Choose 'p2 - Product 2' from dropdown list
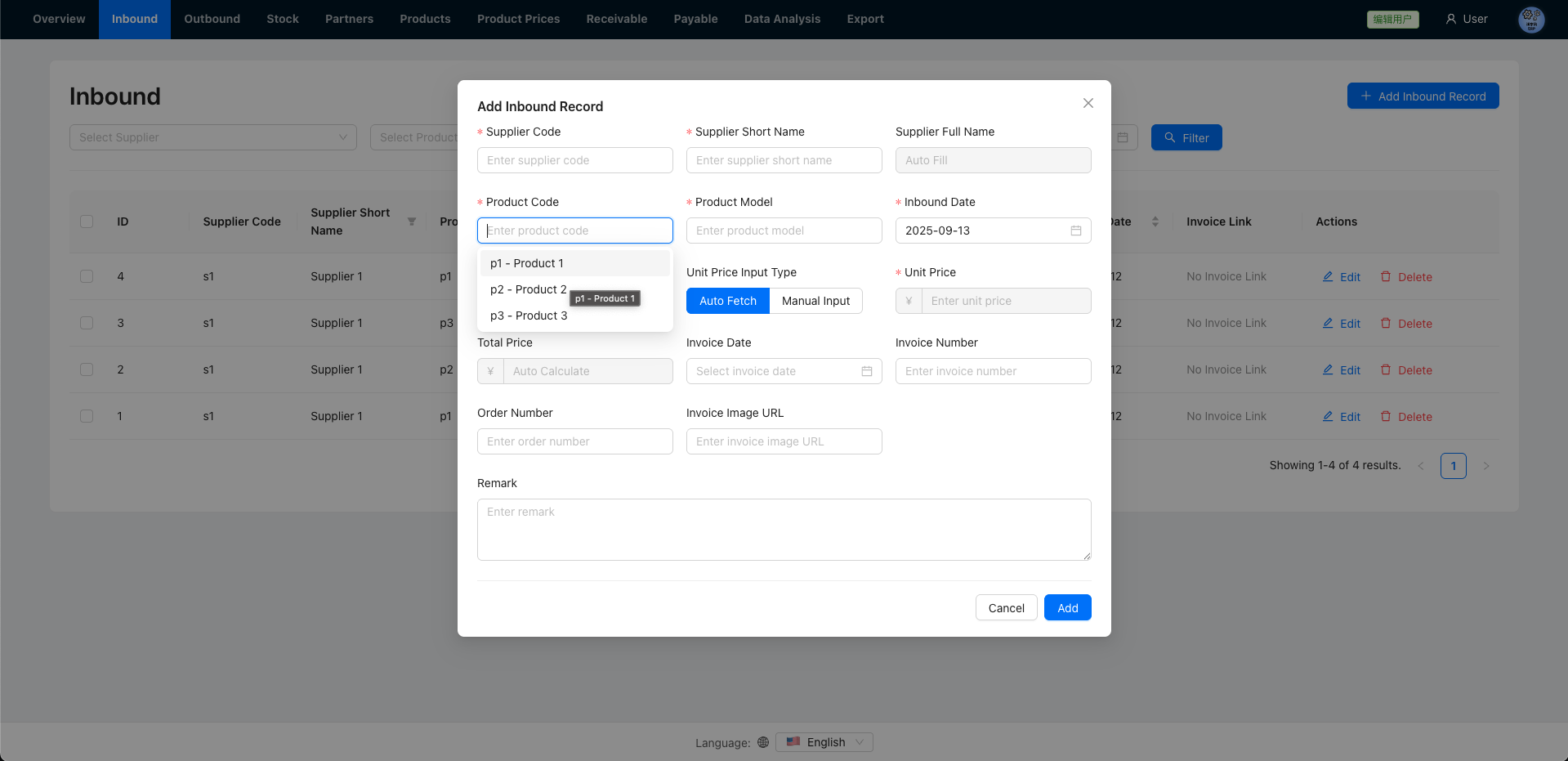 click(x=528, y=289)
